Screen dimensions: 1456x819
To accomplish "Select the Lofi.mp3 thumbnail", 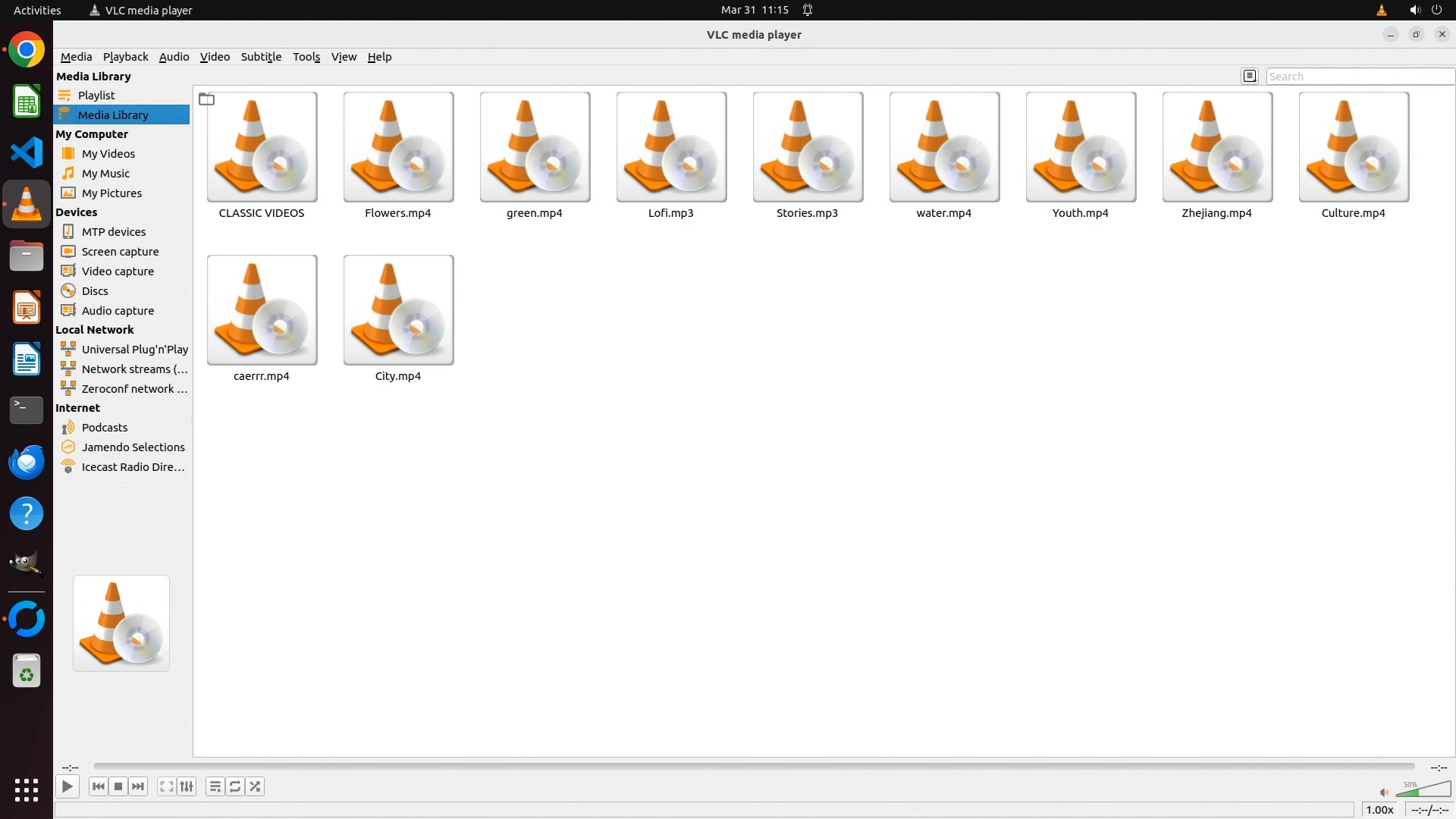I will coord(671,148).
